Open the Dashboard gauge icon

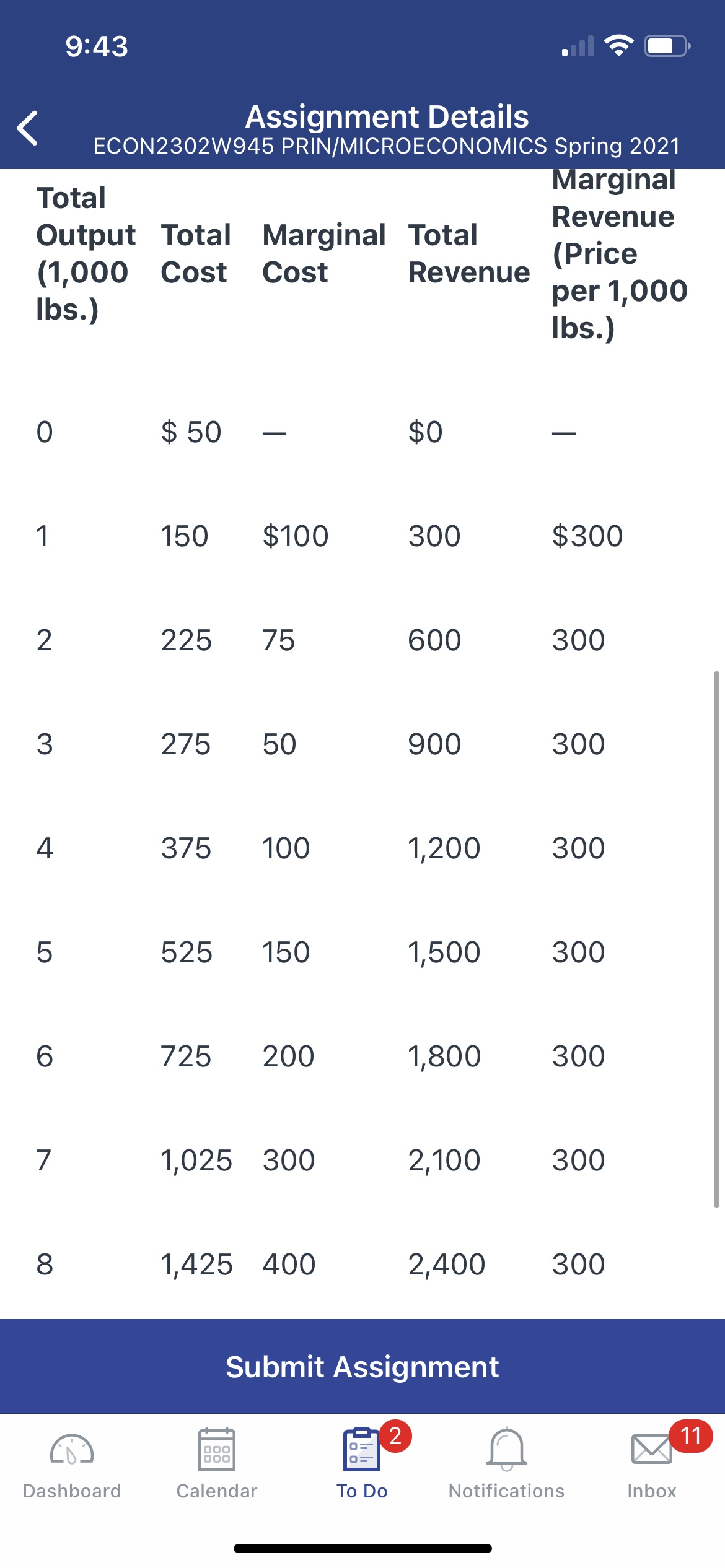pyautogui.click(x=72, y=1450)
